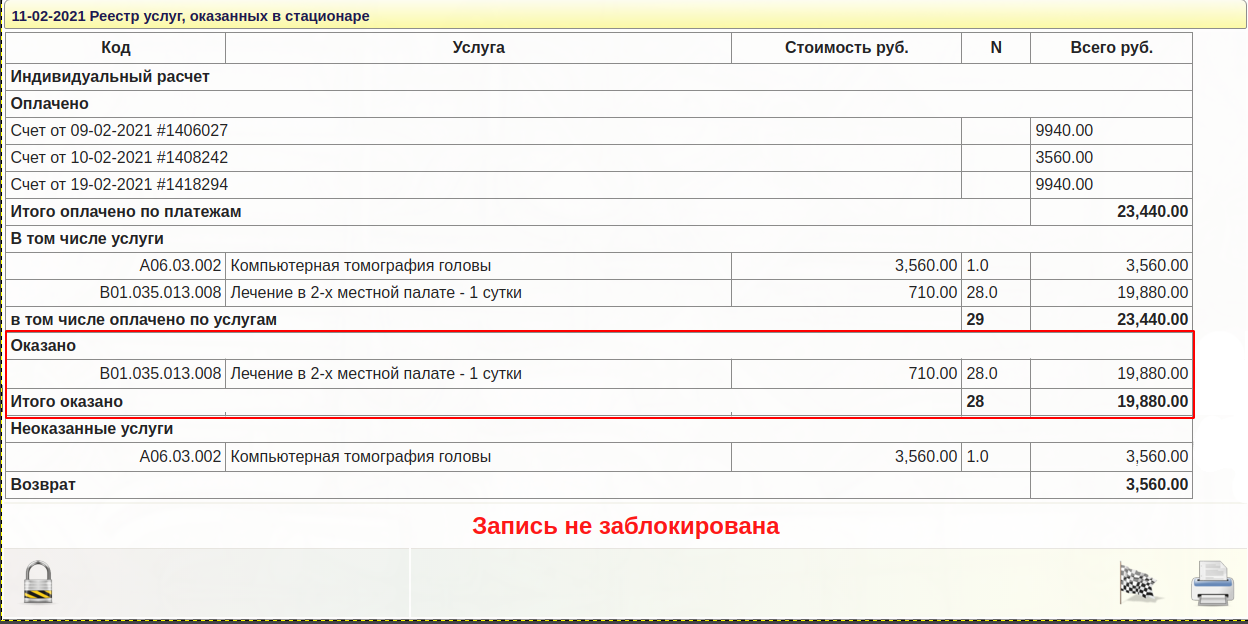Image resolution: width=1248 pixels, height=624 pixels.
Task: Click the checkered finish flag icon
Action: point(1136,583)
